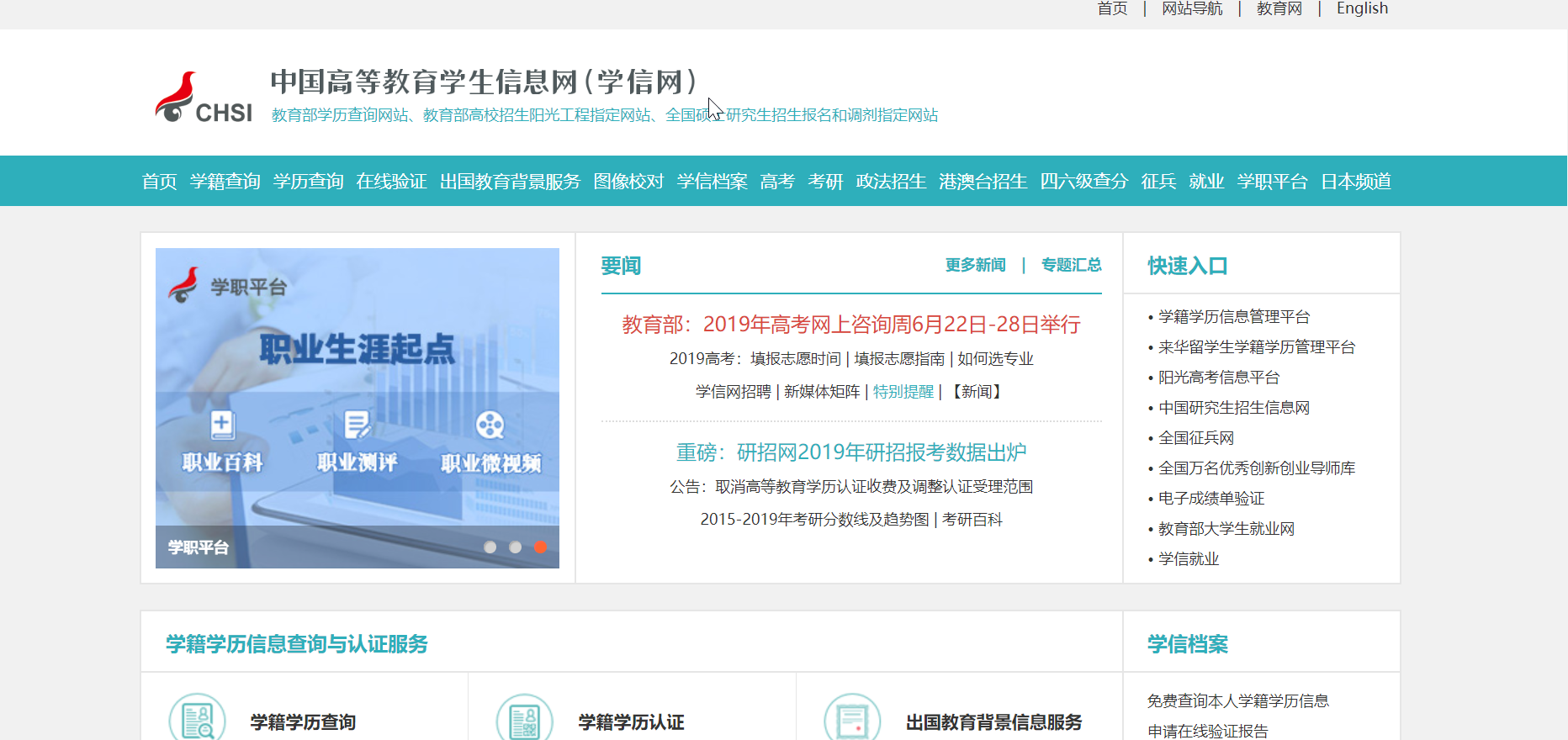Select the third orange carousel dot

[x=540, y=547]
